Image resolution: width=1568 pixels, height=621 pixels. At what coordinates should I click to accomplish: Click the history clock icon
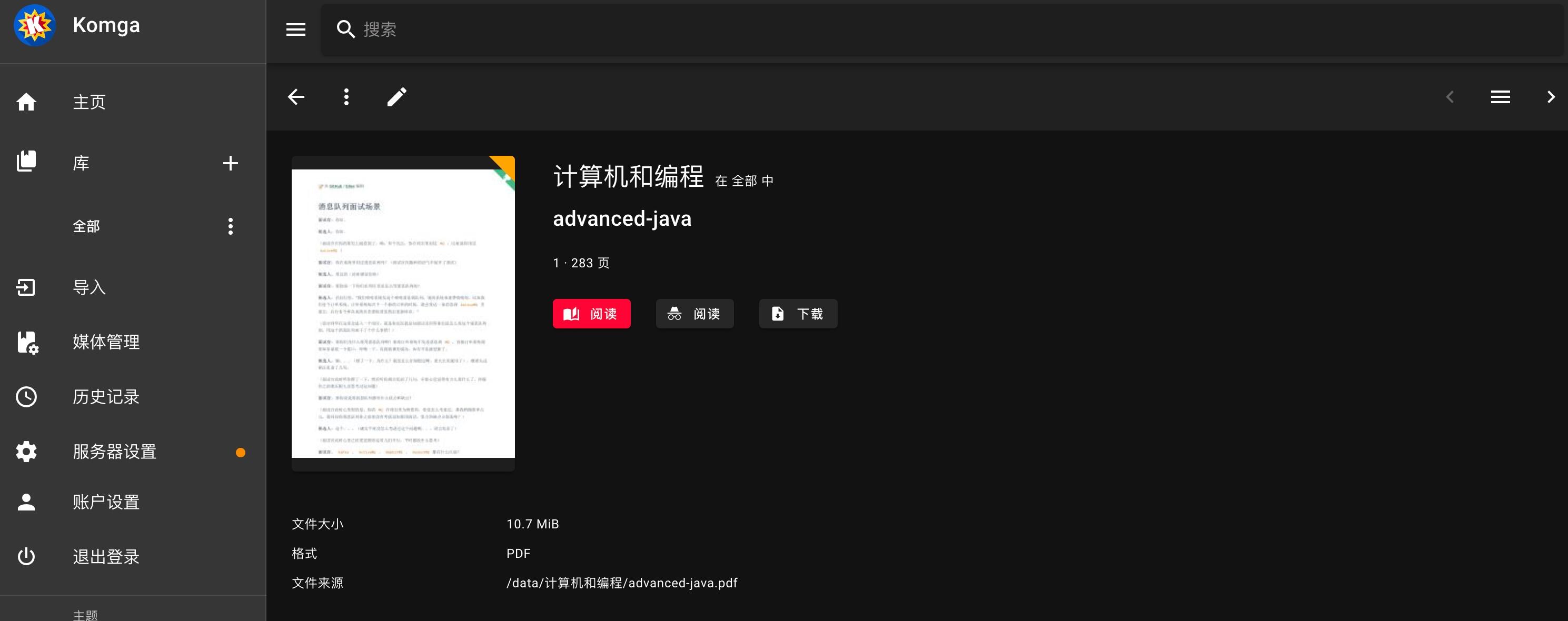tap(26, 397)
